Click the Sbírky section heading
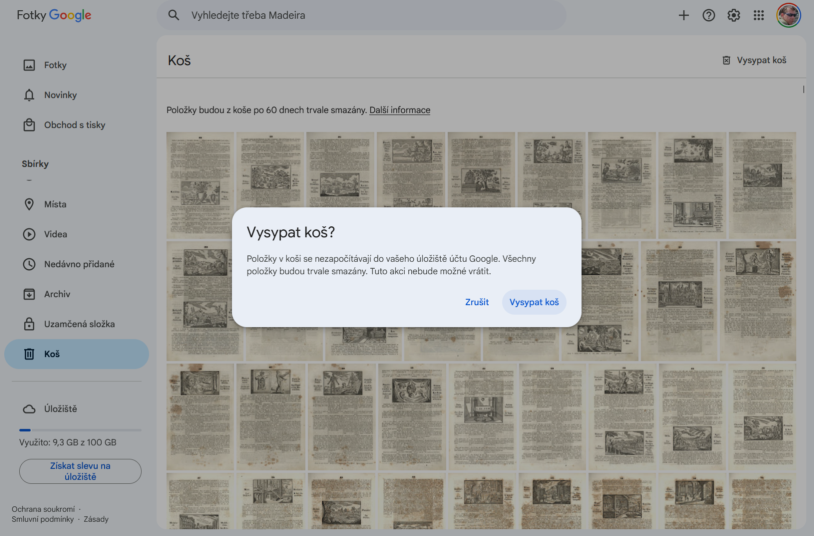The image size is (814, 536). (x=35, y=164)
